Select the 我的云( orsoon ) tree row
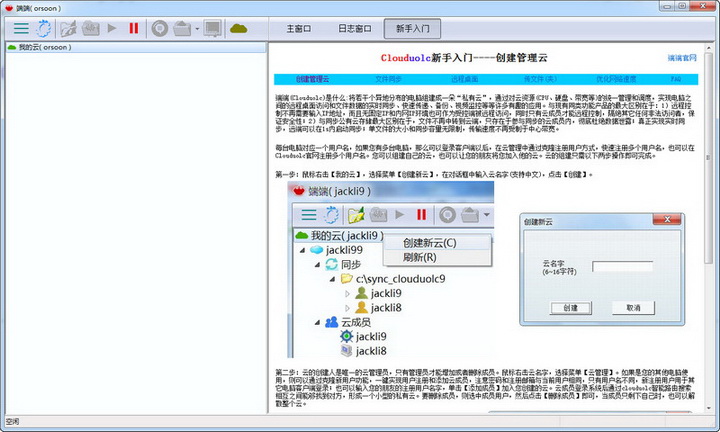The width and height of the screenshot is (720, 432). point(136,47)
